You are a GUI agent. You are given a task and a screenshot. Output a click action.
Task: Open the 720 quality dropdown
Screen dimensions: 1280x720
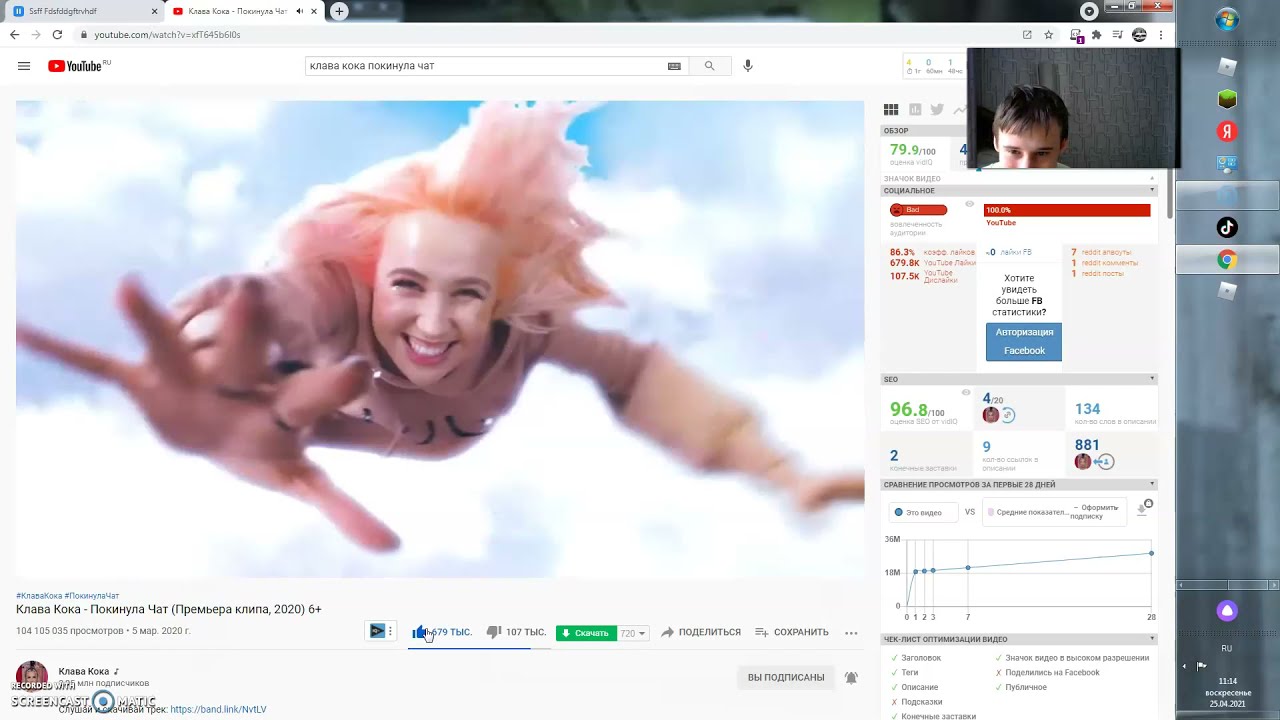(633, 633)
